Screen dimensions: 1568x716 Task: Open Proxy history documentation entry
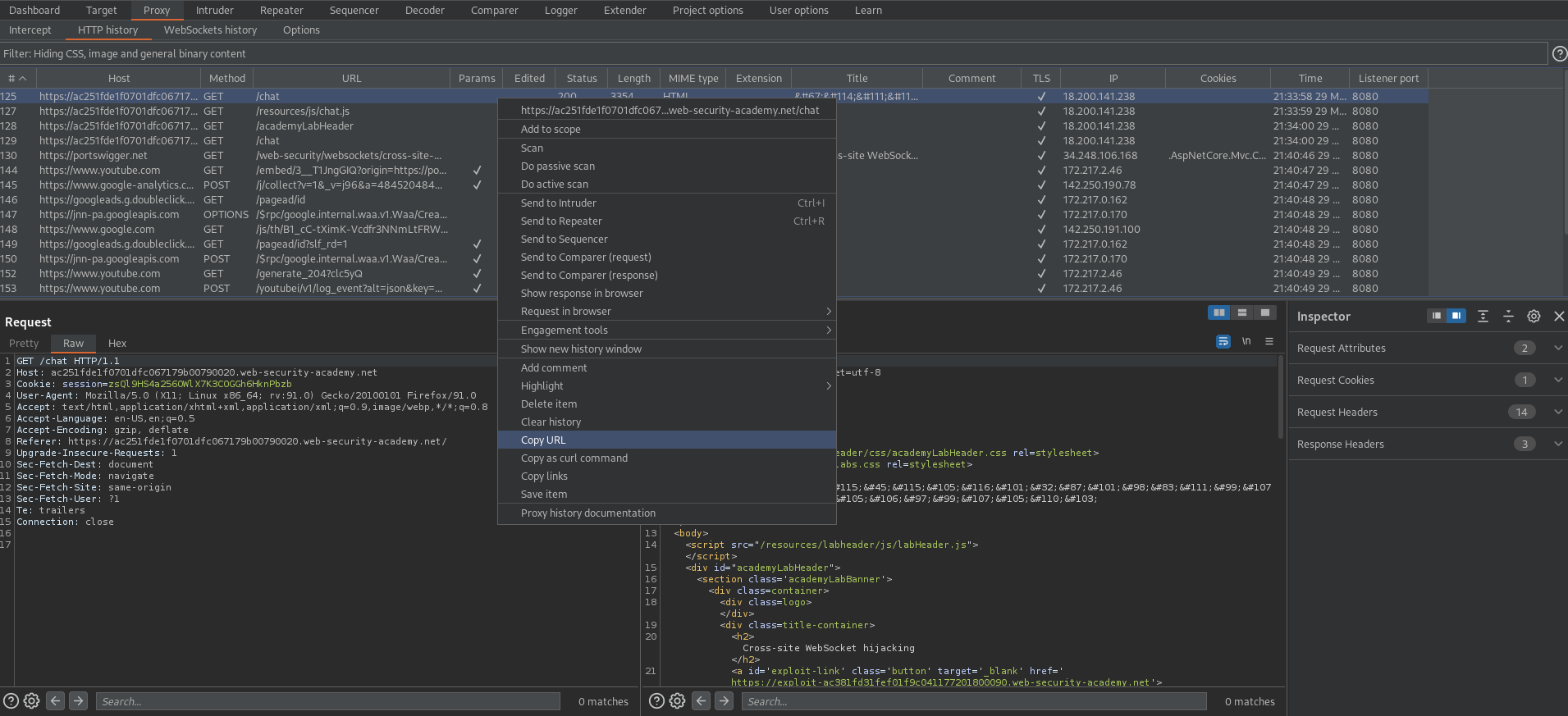coord(667,513)
